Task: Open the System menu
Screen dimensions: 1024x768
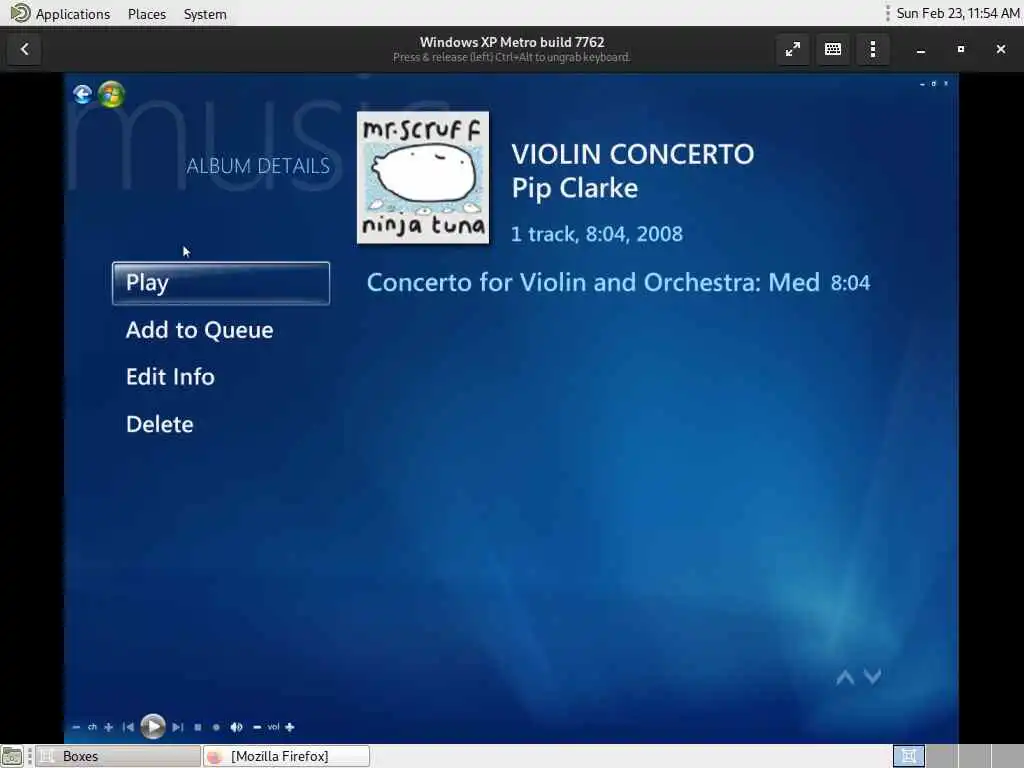Action: [x=205, y=14]
